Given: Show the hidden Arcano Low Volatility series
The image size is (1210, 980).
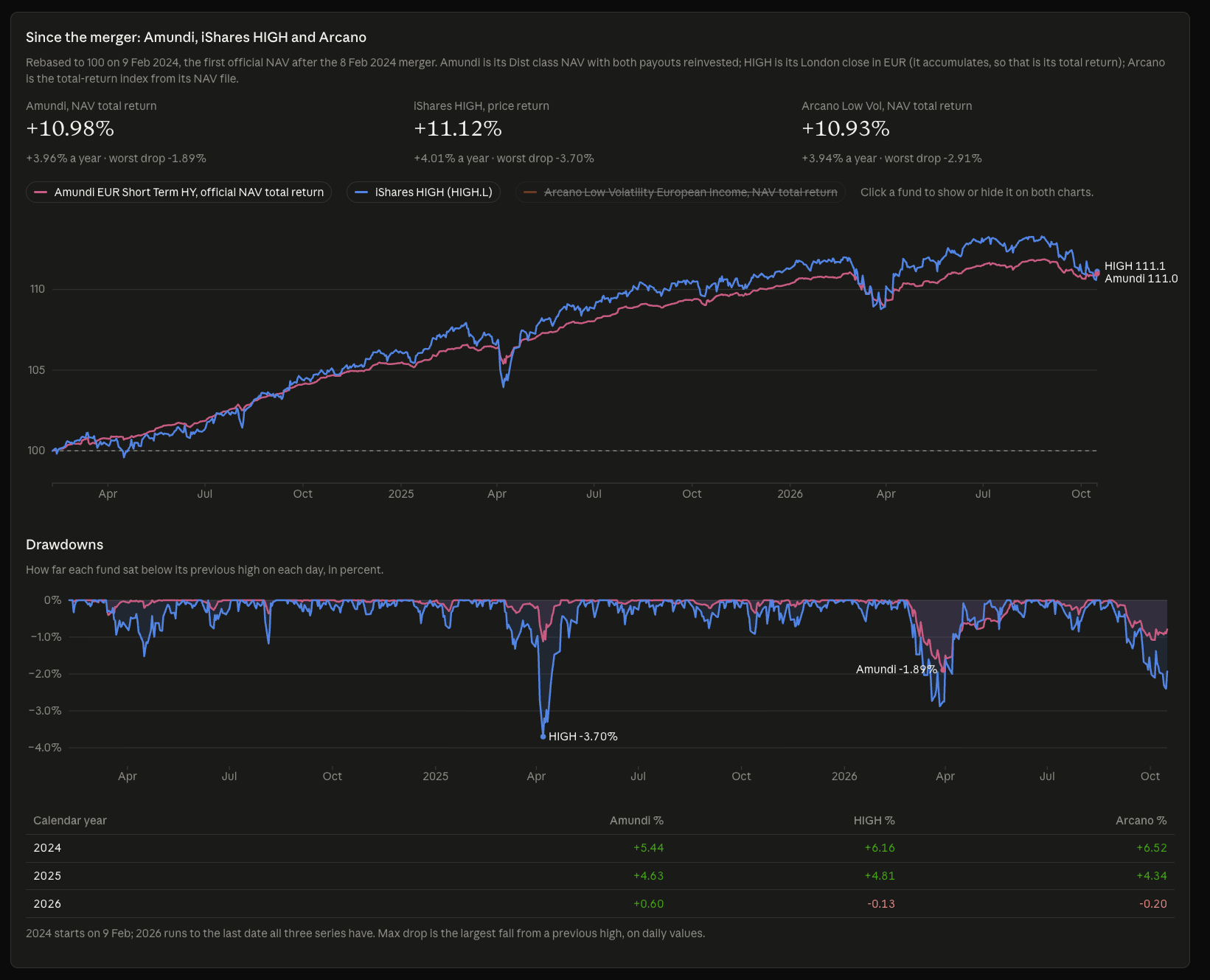Looking at the screenshot, I should 680,192.
